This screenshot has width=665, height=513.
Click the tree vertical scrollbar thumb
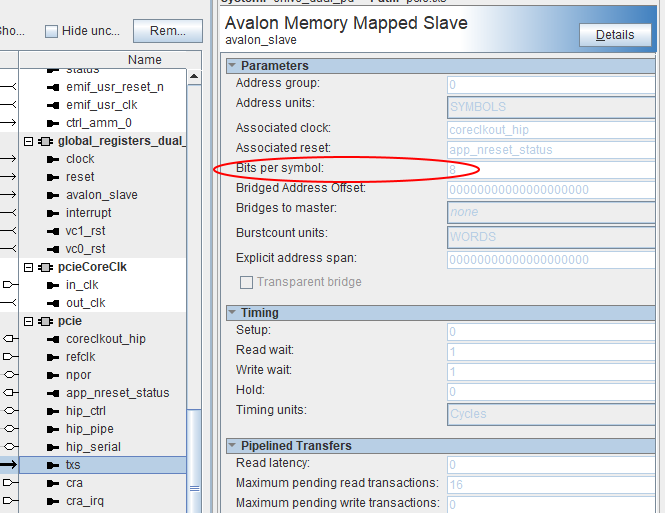click(x=194, y=461)
